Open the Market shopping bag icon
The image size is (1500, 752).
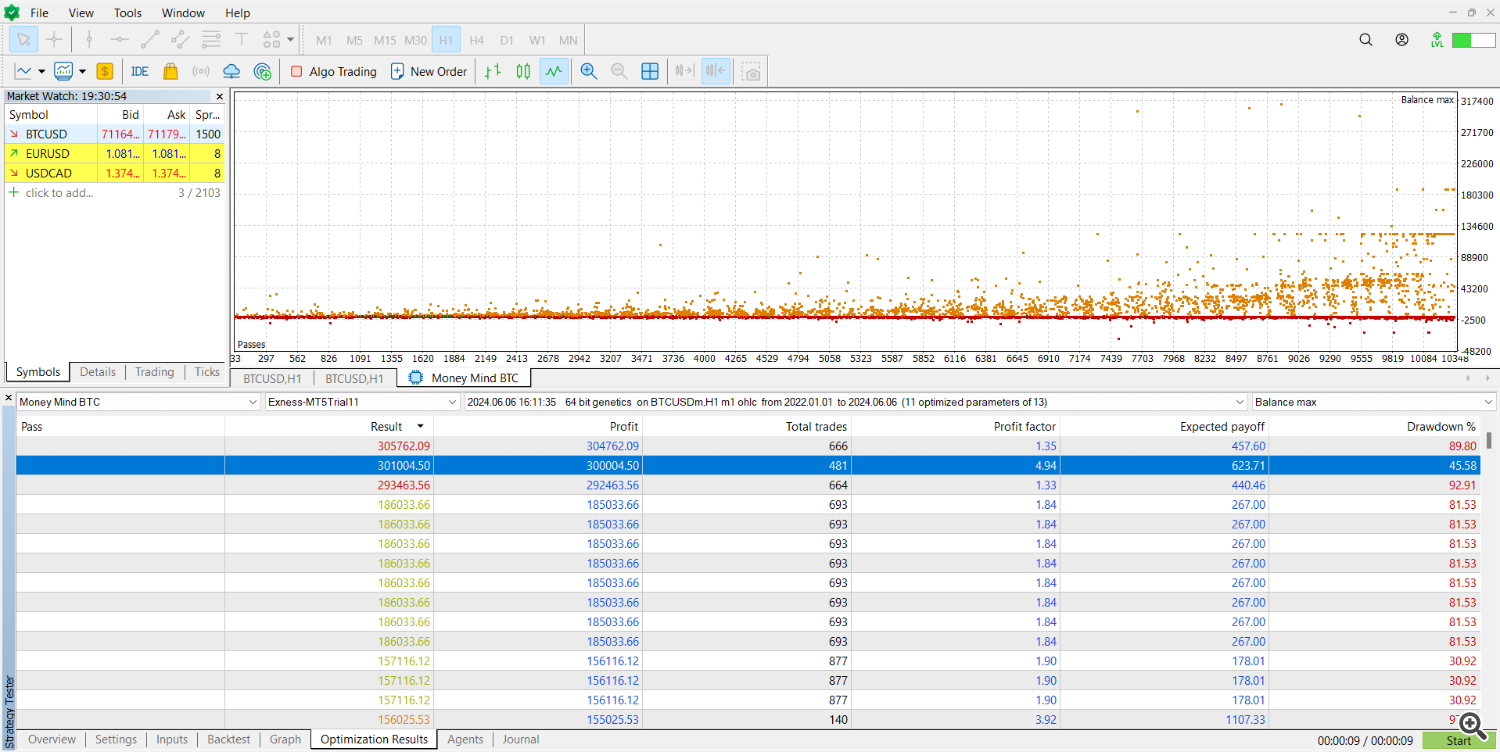[170, 71]
